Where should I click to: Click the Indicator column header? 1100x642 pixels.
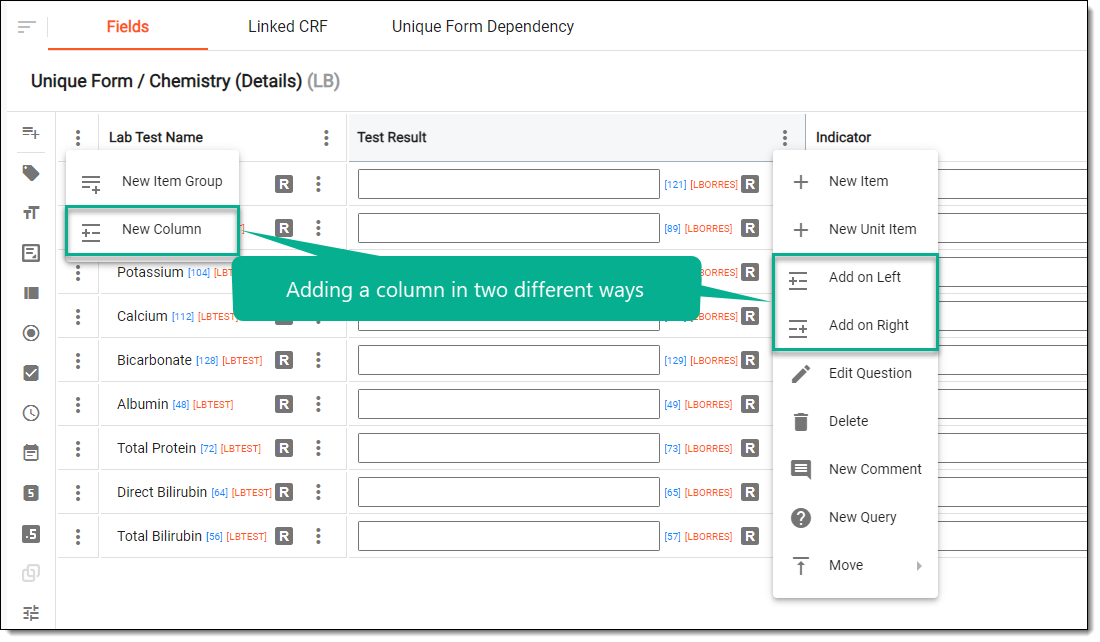coord(843,138)
